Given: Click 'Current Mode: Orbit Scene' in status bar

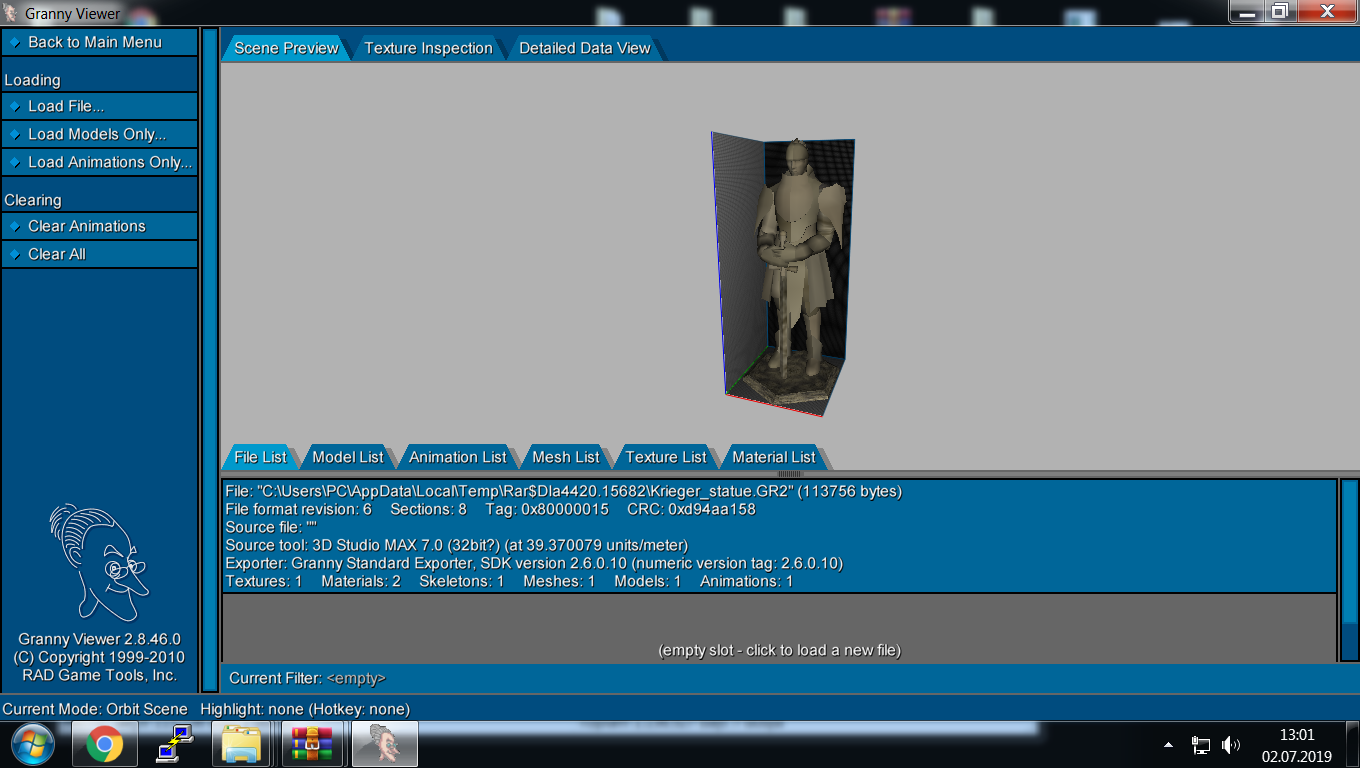Looking at the screenshot, I should (95, 709).
